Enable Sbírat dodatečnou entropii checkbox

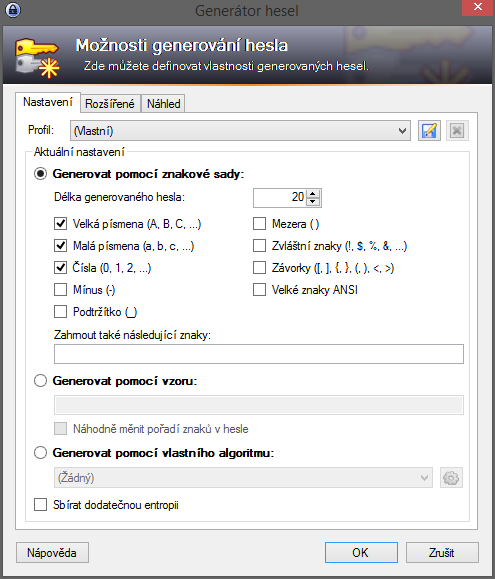click(x=41, y=504)
